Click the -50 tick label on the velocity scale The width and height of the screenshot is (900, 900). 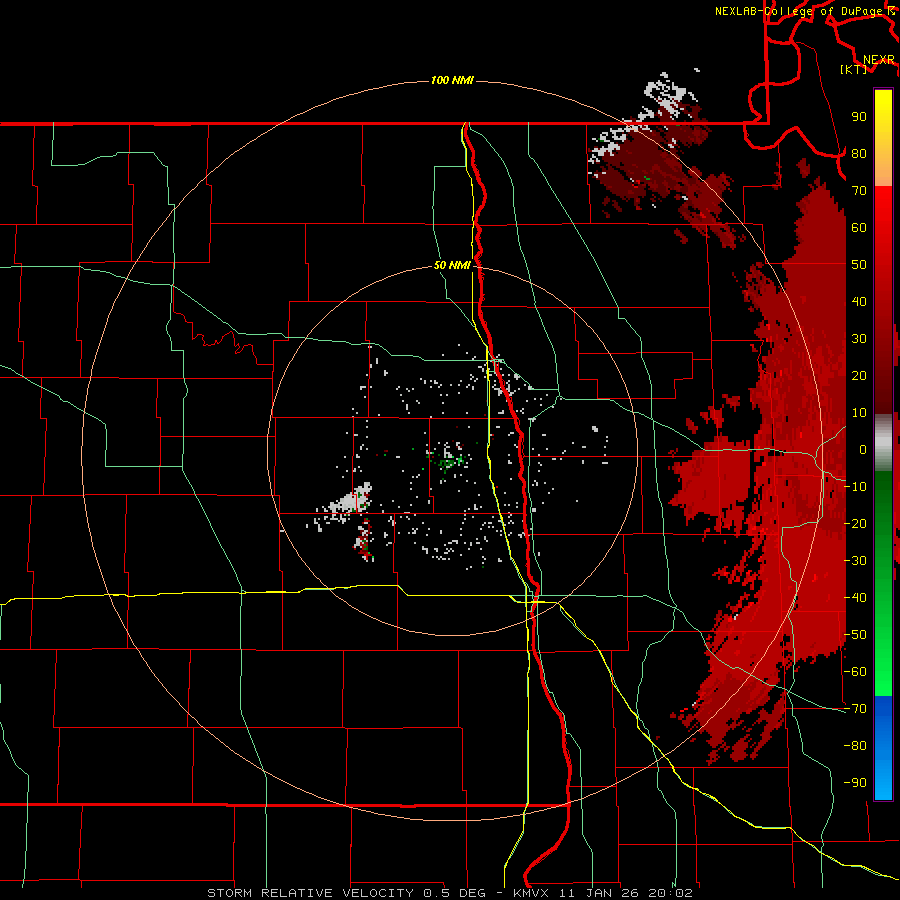[x=855, y=635]
